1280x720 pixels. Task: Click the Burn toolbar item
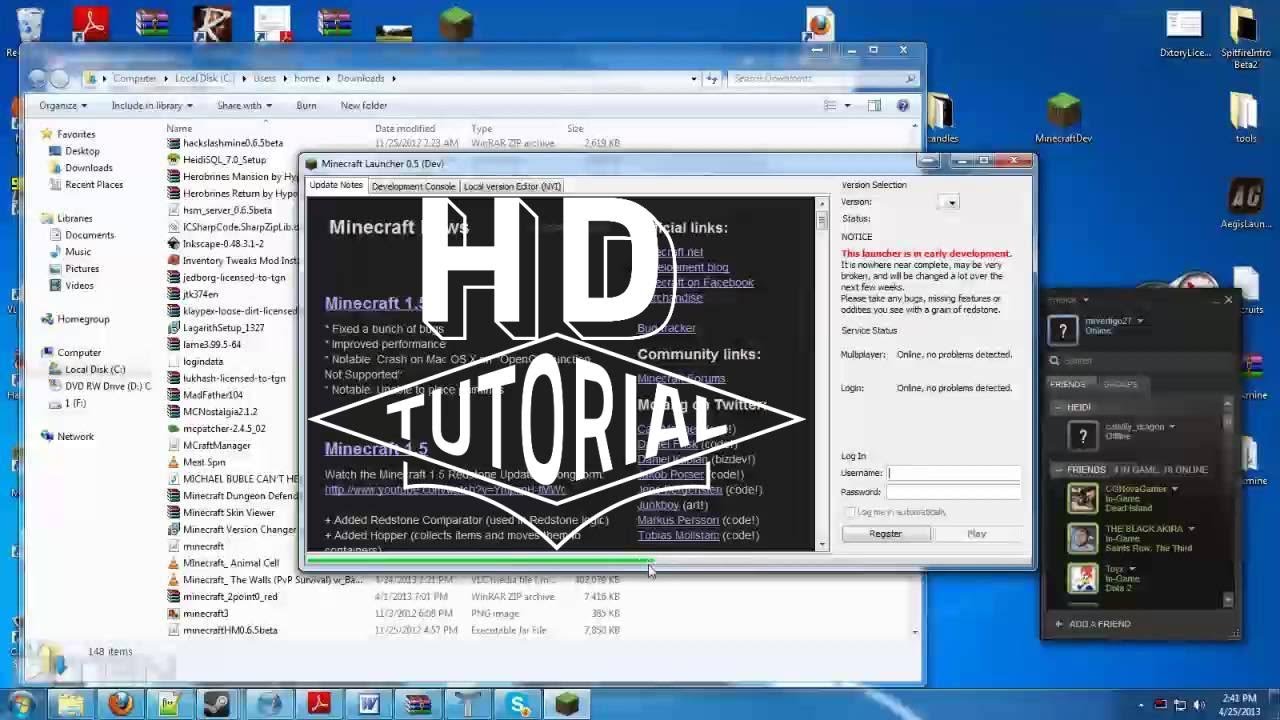point(306,105)
